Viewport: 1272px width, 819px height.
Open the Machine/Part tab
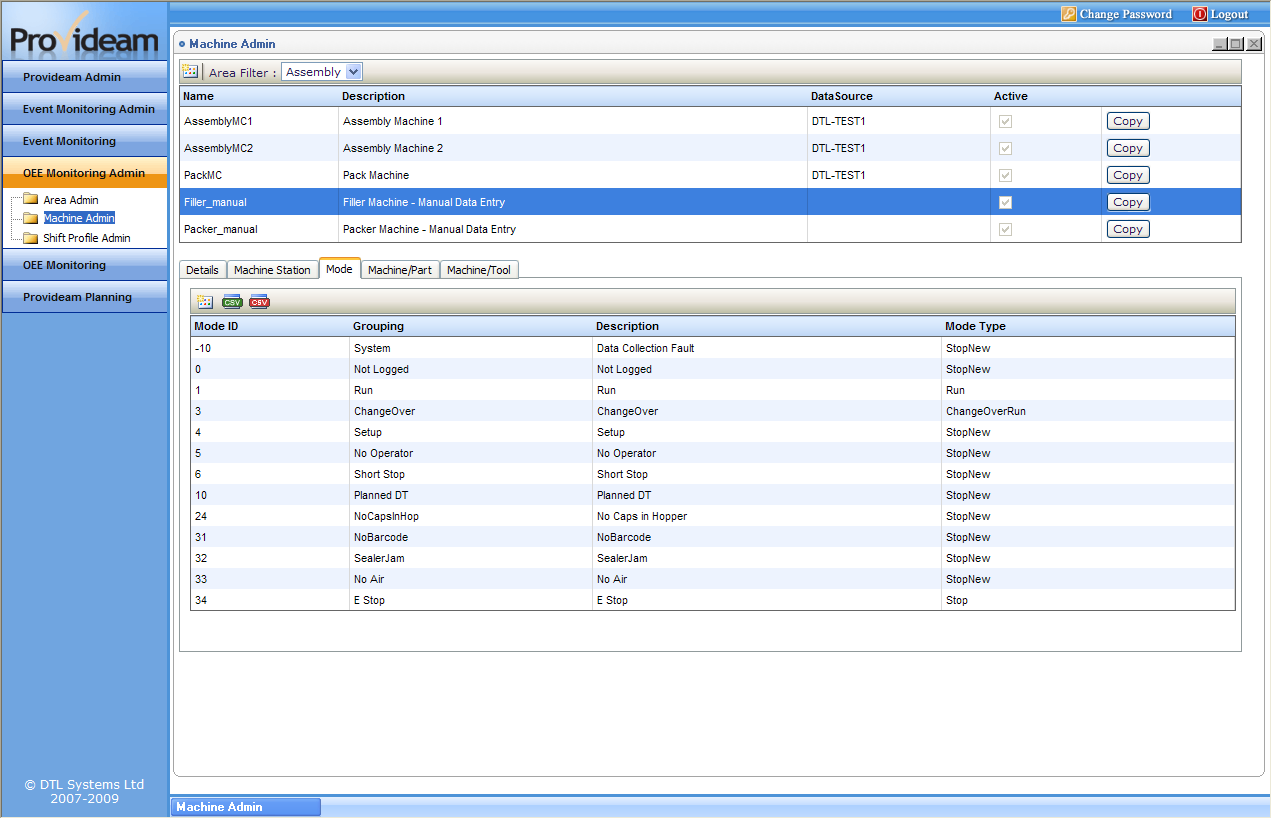400,270
